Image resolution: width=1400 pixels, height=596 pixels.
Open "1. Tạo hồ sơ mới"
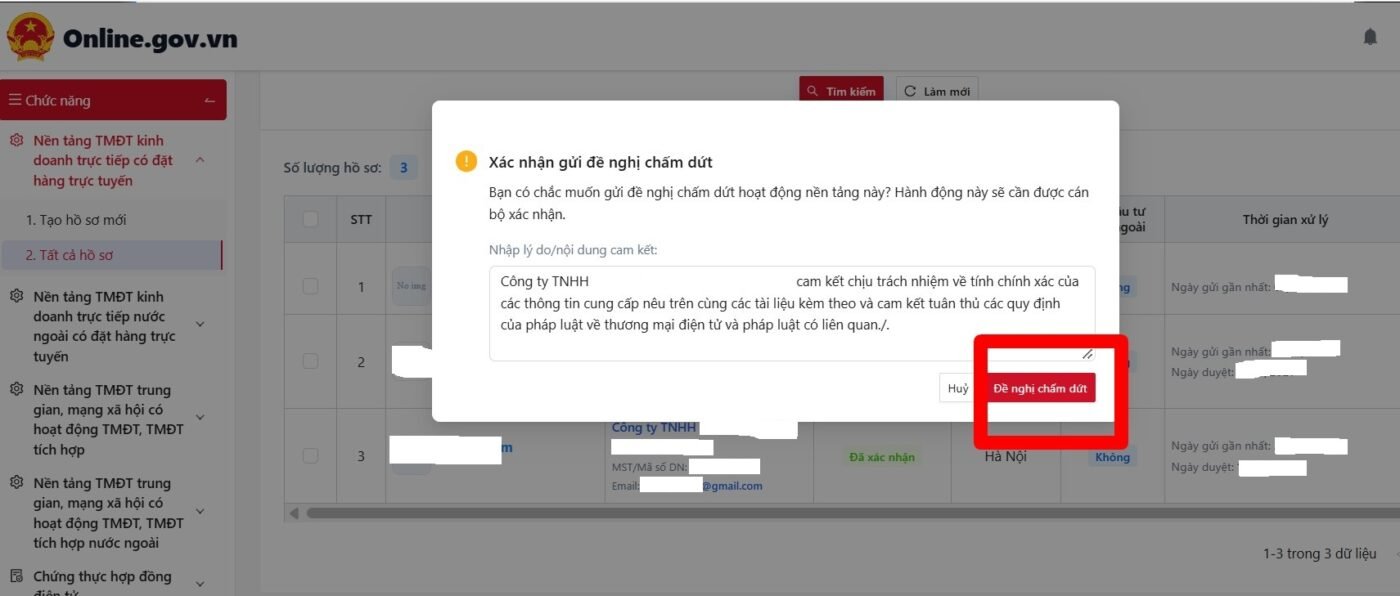pyautogui.click(x=76, y=220)
